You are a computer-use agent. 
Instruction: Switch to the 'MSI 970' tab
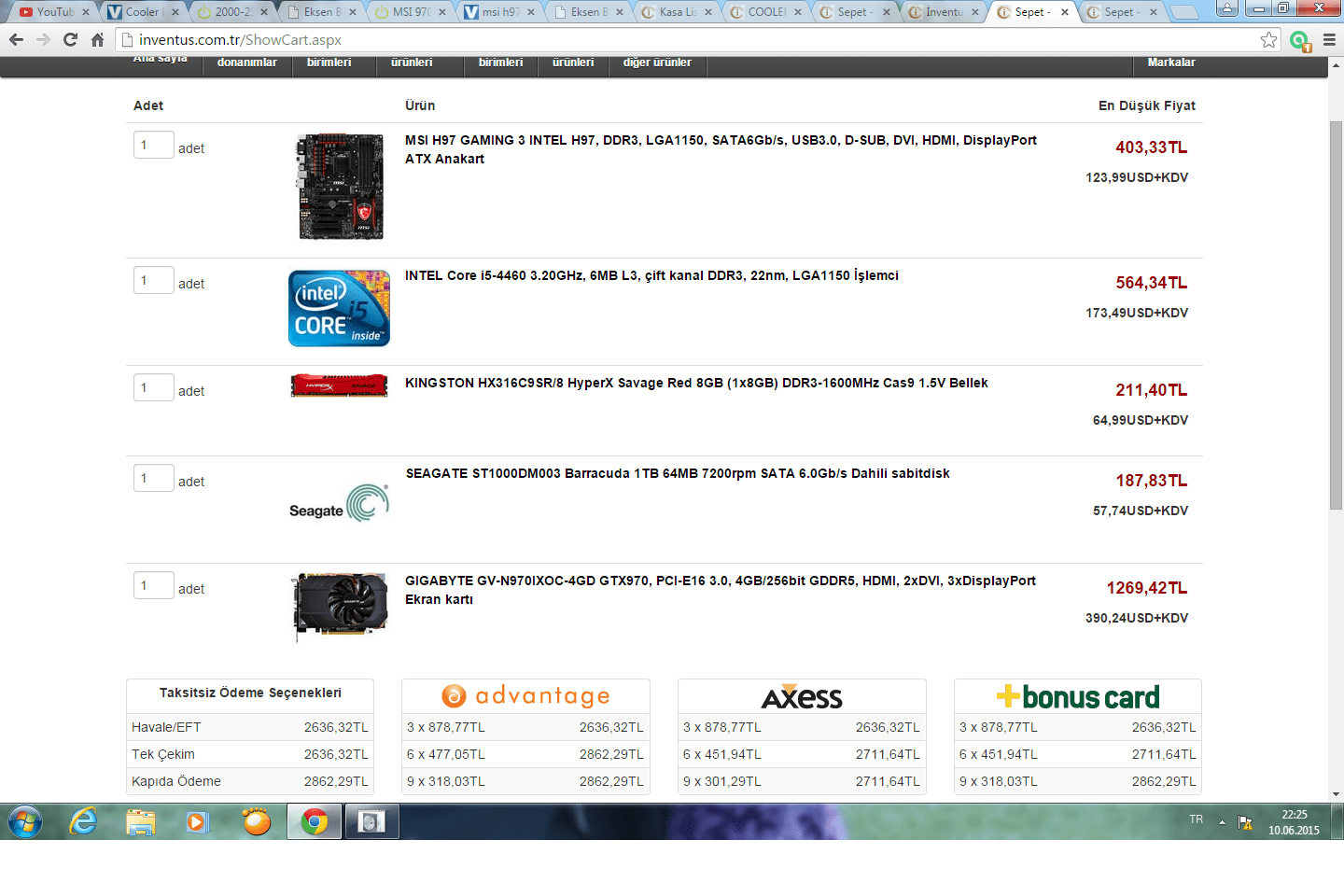tap(409, 12)
